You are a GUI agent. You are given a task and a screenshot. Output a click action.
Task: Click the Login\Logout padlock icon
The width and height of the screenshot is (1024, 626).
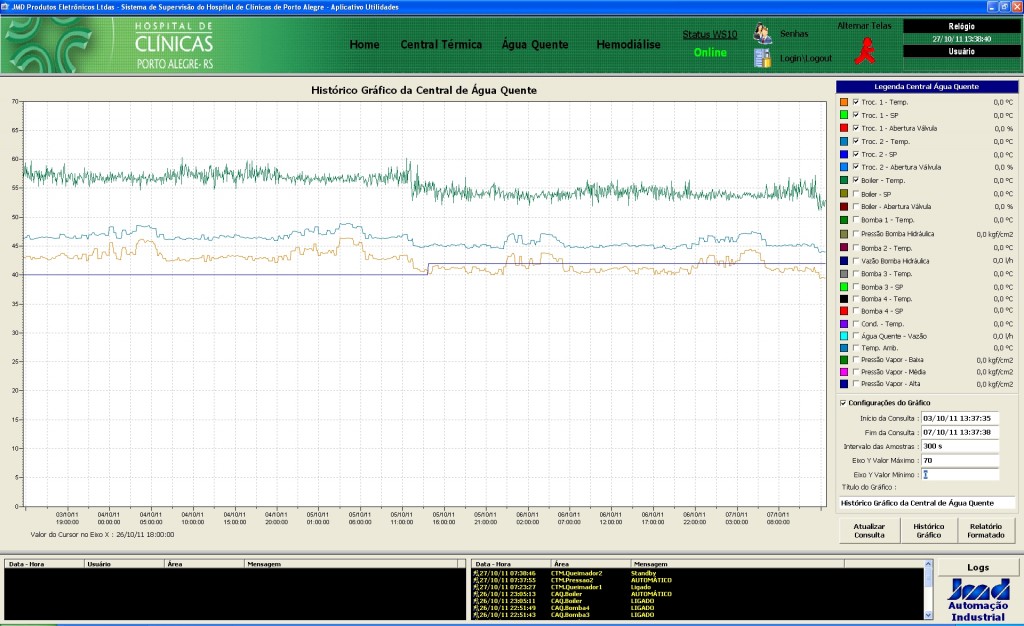click(x=762, y=58)
